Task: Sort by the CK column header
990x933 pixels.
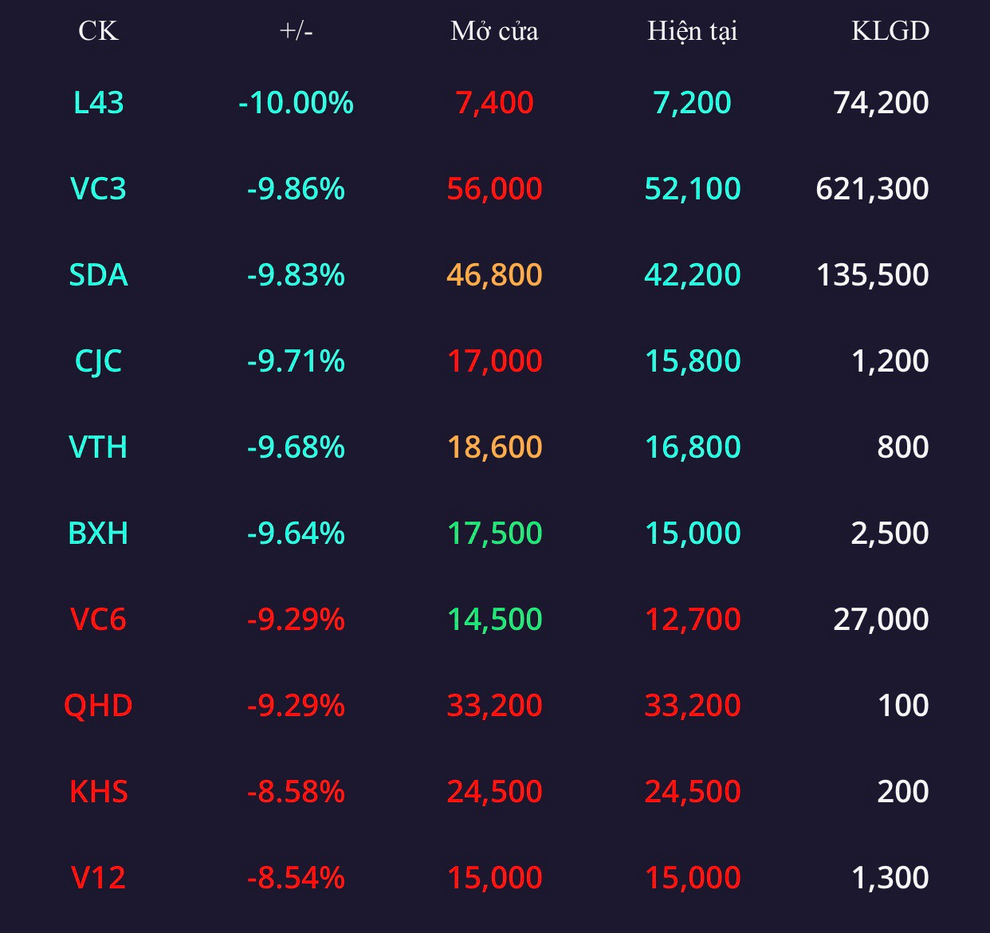Action: pos(98,31)
